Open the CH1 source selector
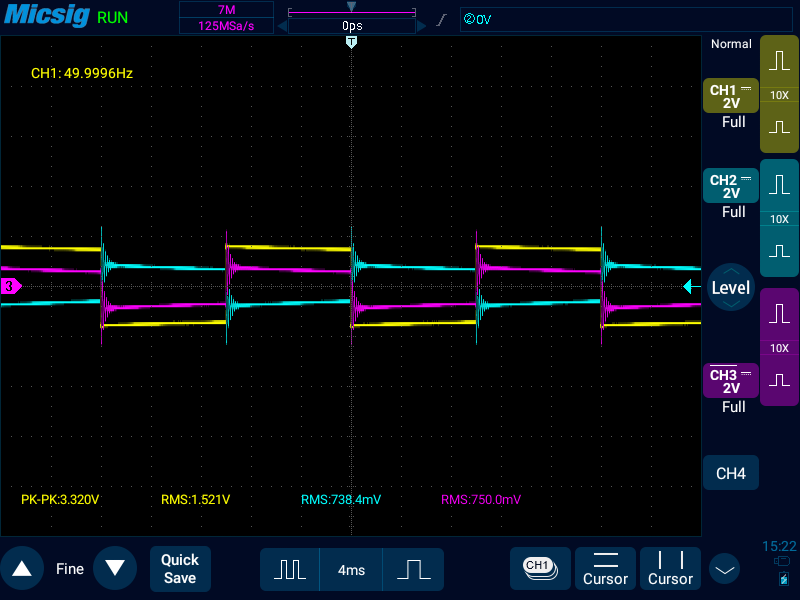This screenshot has height=600, width=800. coord(540,568)
